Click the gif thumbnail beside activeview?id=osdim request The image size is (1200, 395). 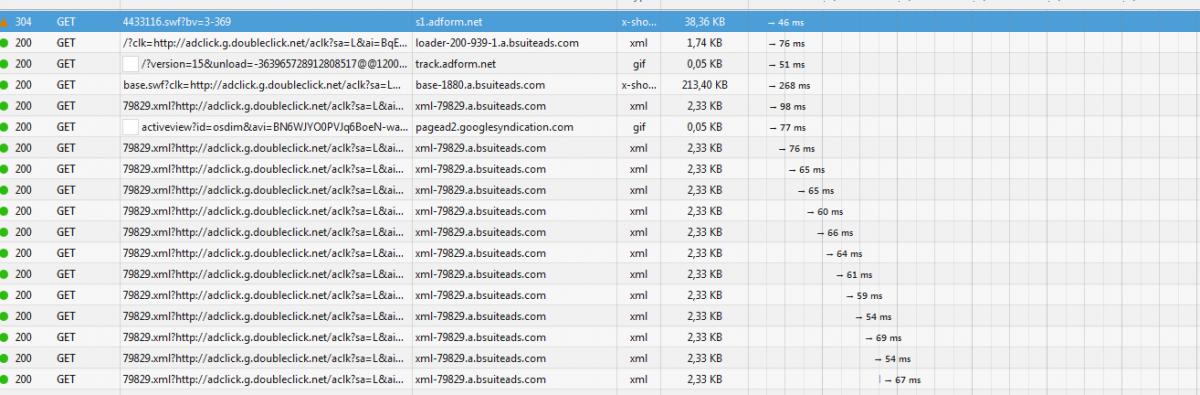point(129,127)
